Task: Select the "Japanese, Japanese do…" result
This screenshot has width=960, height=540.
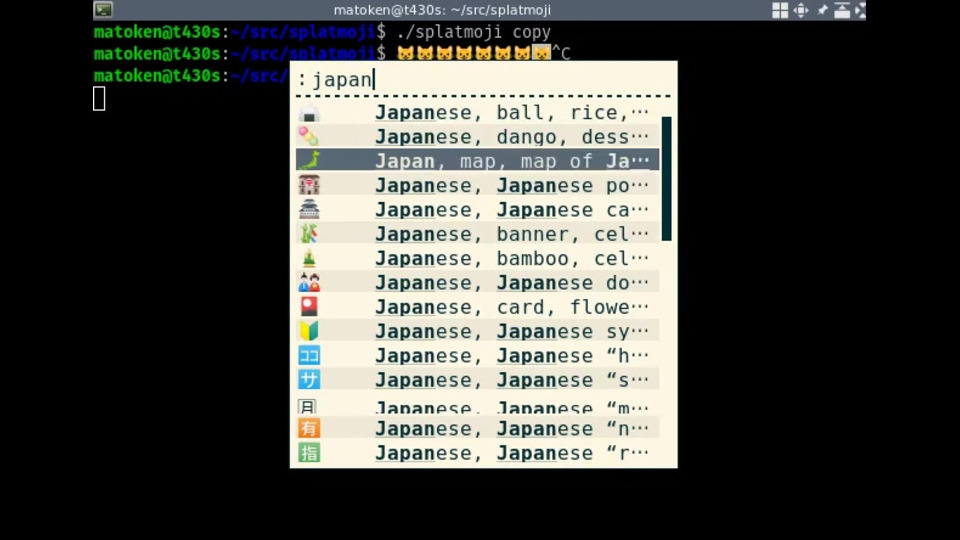Action: click(478, 282)
